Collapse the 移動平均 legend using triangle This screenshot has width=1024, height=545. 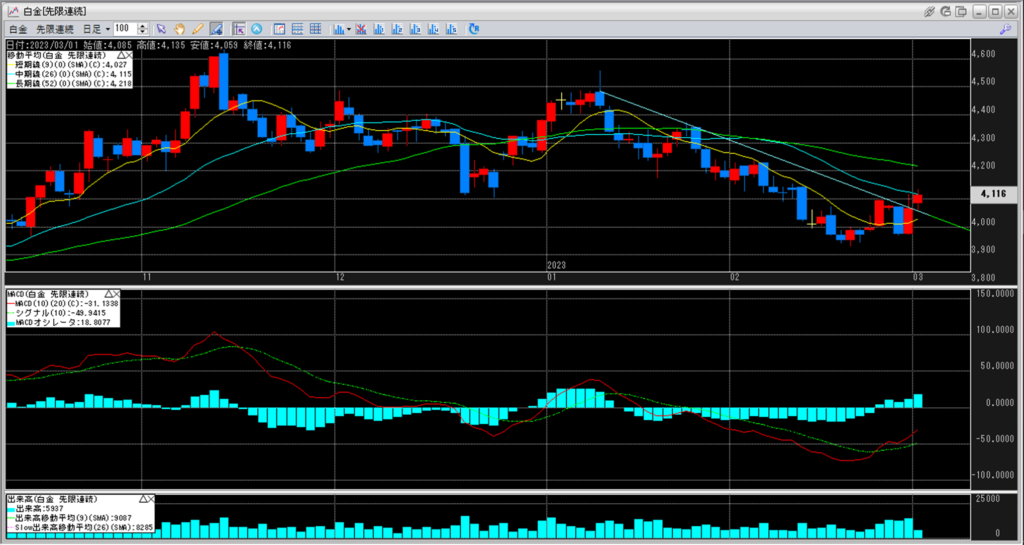click(120, 54)
